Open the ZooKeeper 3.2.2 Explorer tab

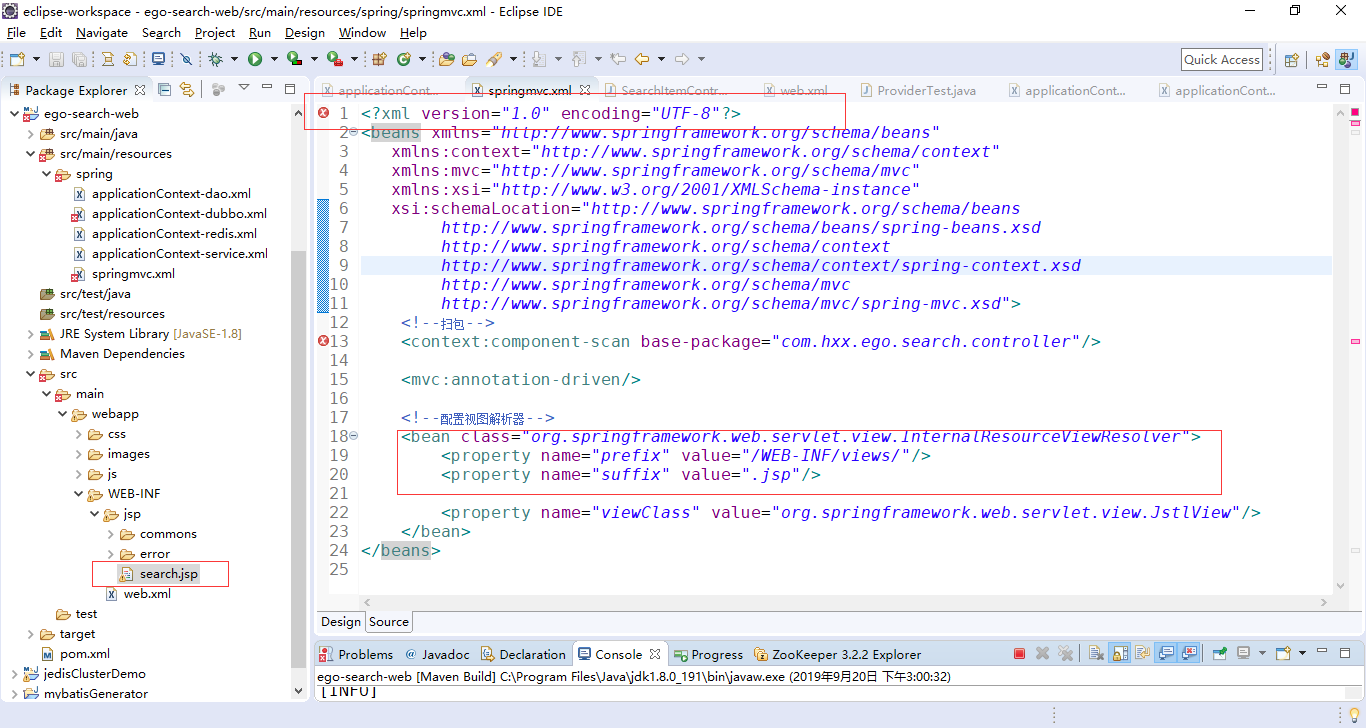click(838, 654)
